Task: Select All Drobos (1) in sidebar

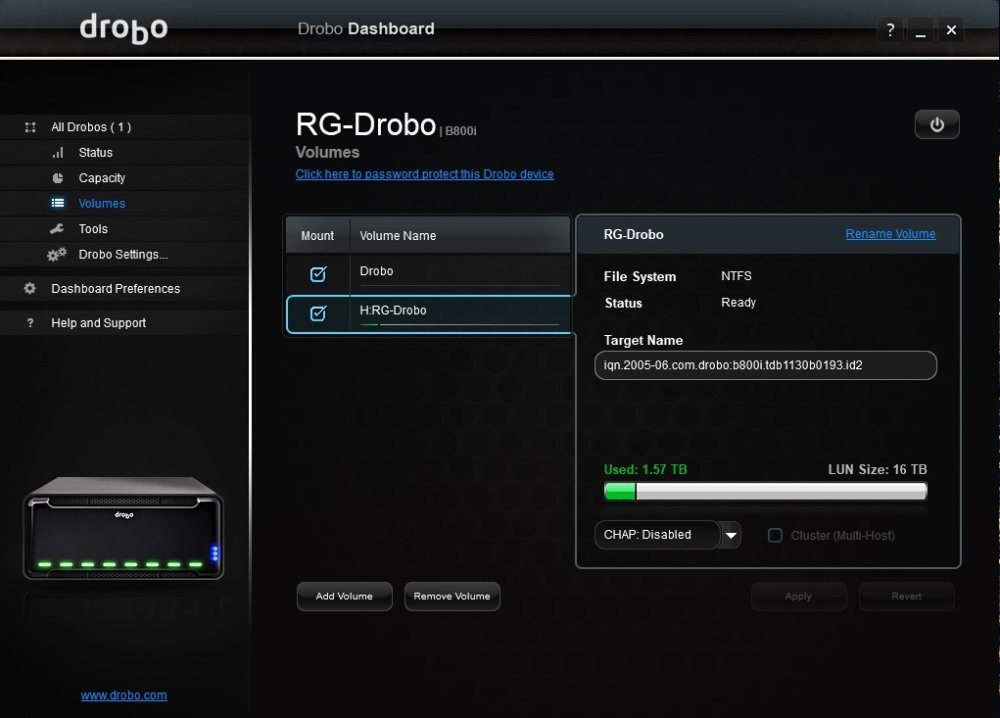Action: [x=124, y=127]
